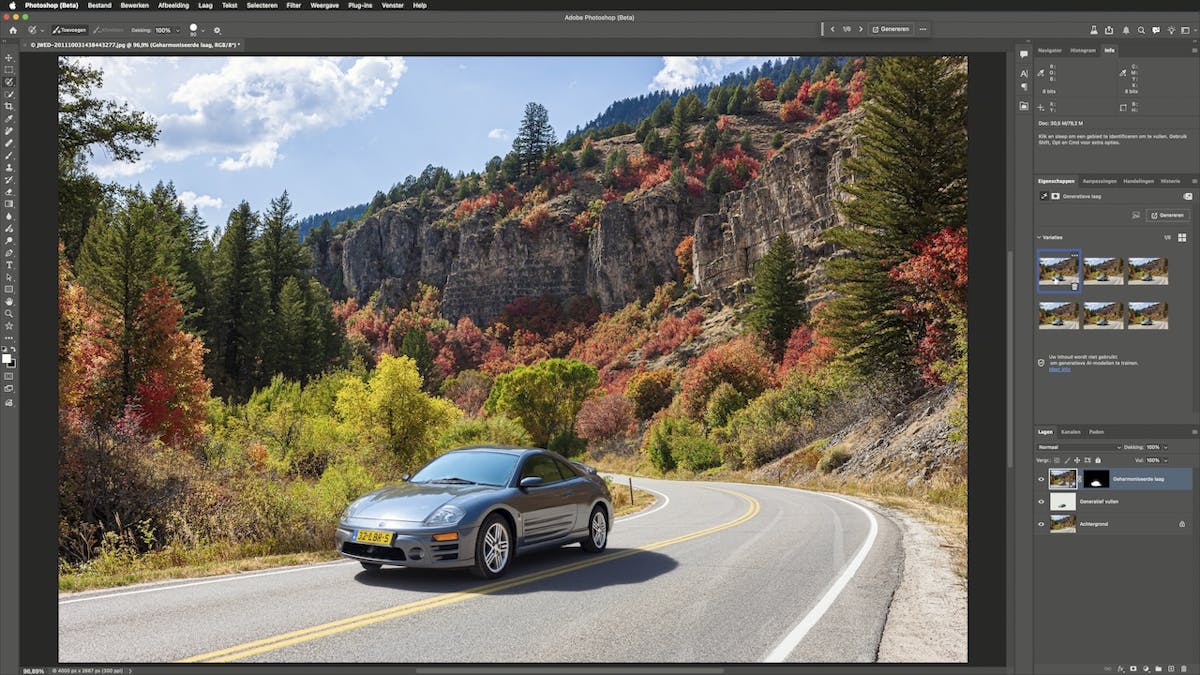Click lock image pixels brush icon
This screenshot has height=675, width=1200.
click(1069, 459)
